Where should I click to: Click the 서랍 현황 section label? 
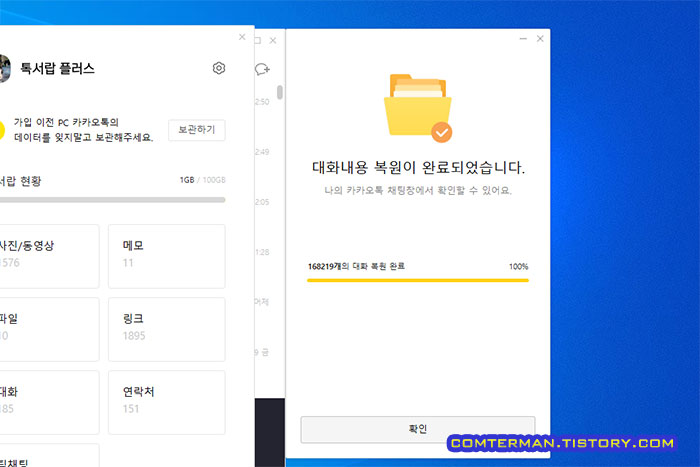(x=21, y=181)
